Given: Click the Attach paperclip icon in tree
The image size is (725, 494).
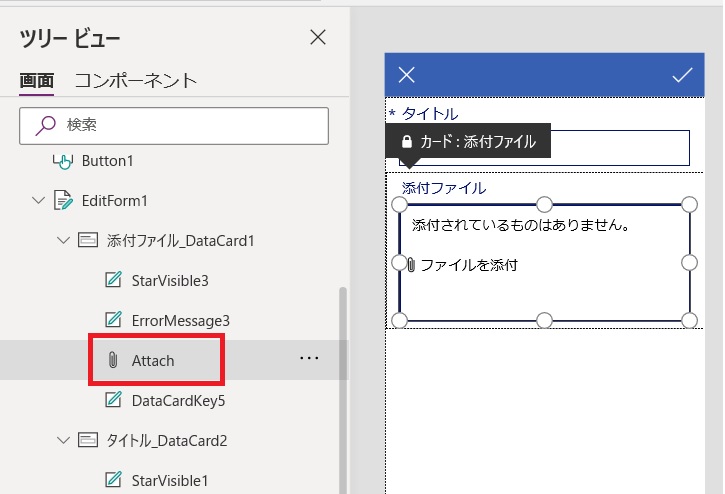Looking at the screenshot, I should tap(113, 360).
